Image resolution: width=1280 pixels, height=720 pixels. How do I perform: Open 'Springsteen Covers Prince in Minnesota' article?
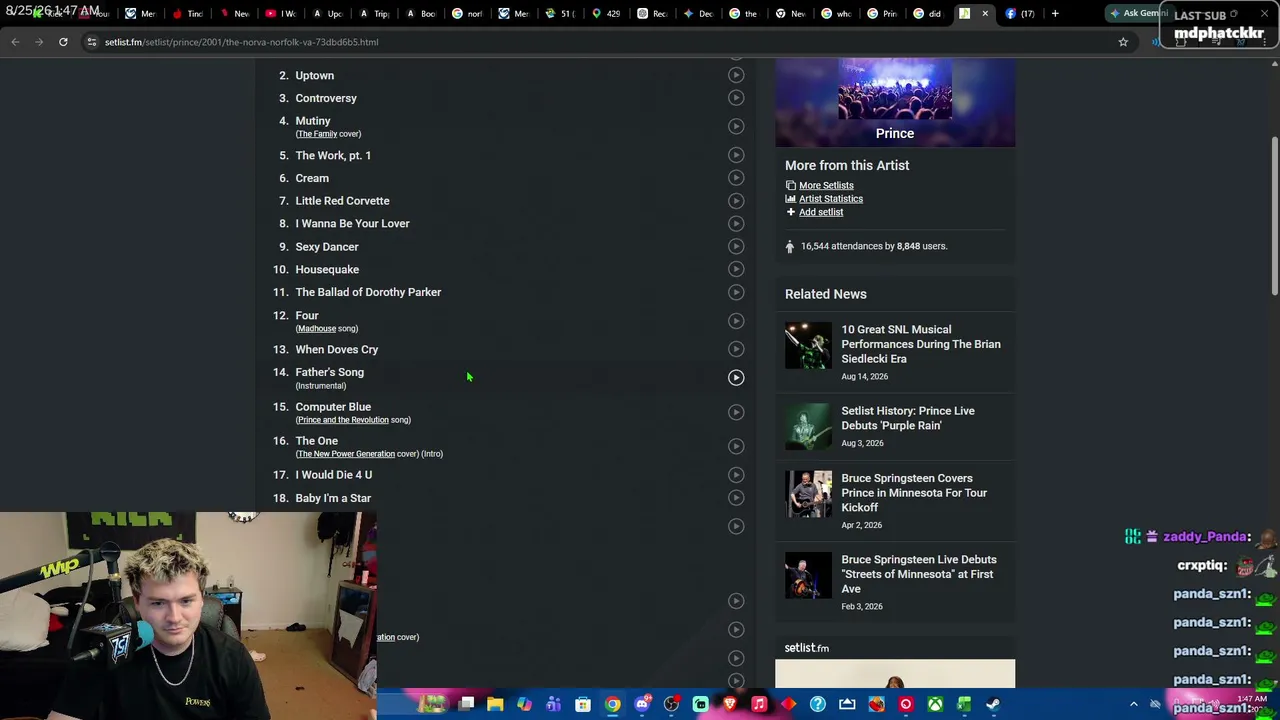click(x=914, y=493)
